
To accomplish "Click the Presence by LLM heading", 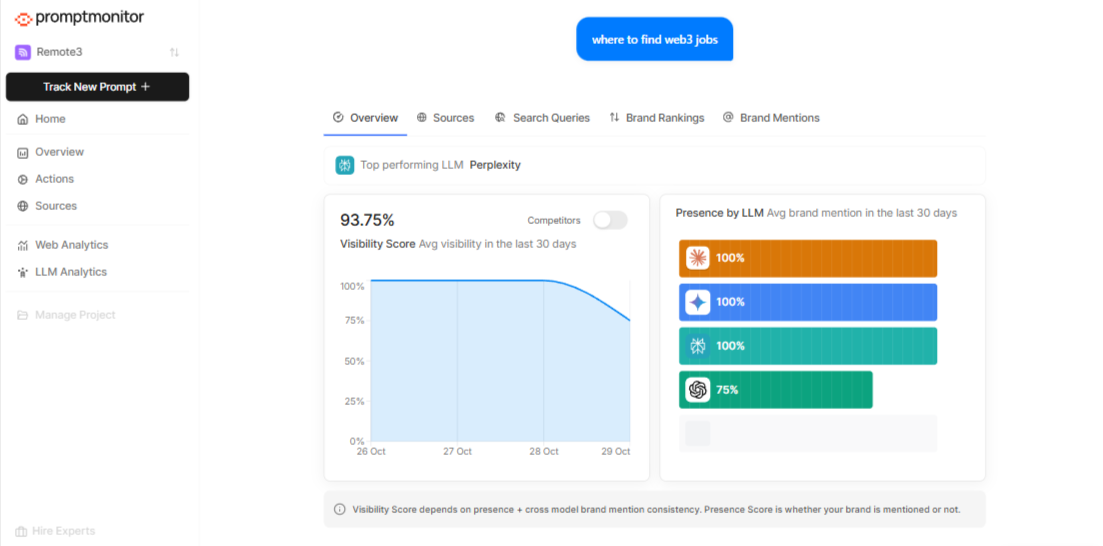I will click(719, 212).
